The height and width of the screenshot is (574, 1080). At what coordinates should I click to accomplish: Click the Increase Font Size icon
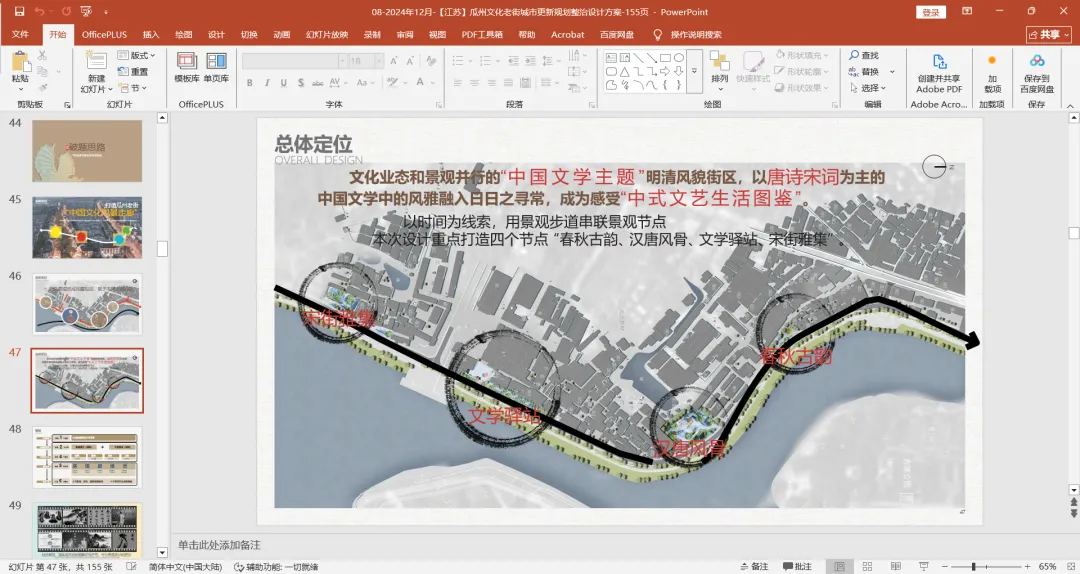pyautogui.click(x=394, y=61)
